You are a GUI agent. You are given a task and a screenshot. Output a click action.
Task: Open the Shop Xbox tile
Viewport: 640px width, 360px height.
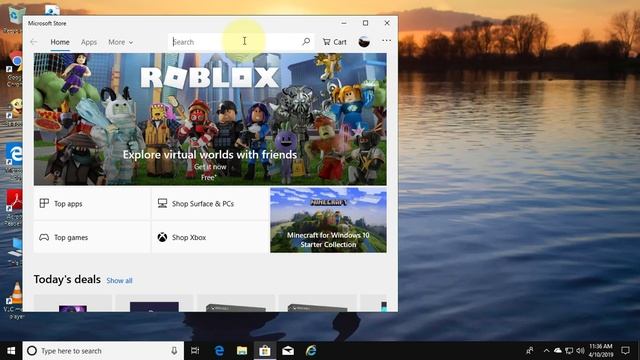click(x=210, y=237)
